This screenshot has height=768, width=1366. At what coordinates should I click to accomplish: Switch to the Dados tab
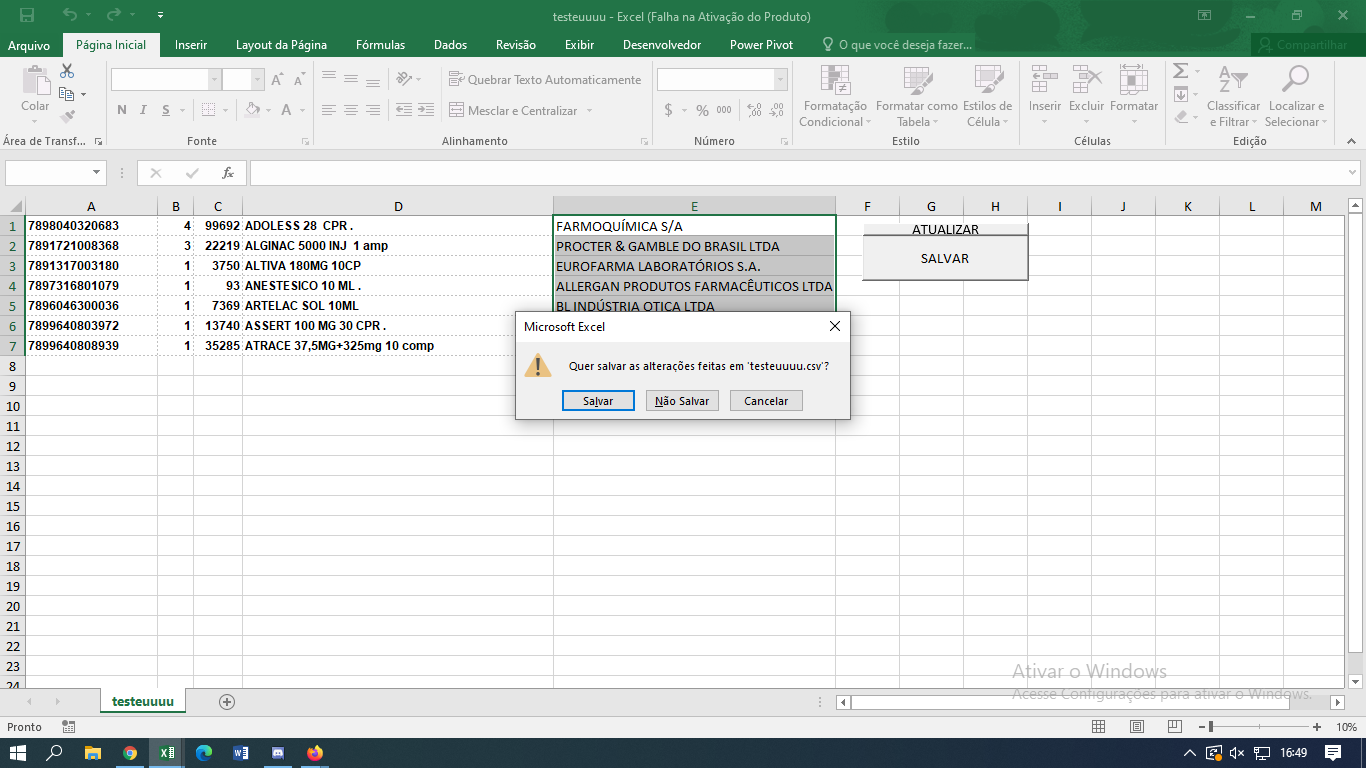coord(450,45)
